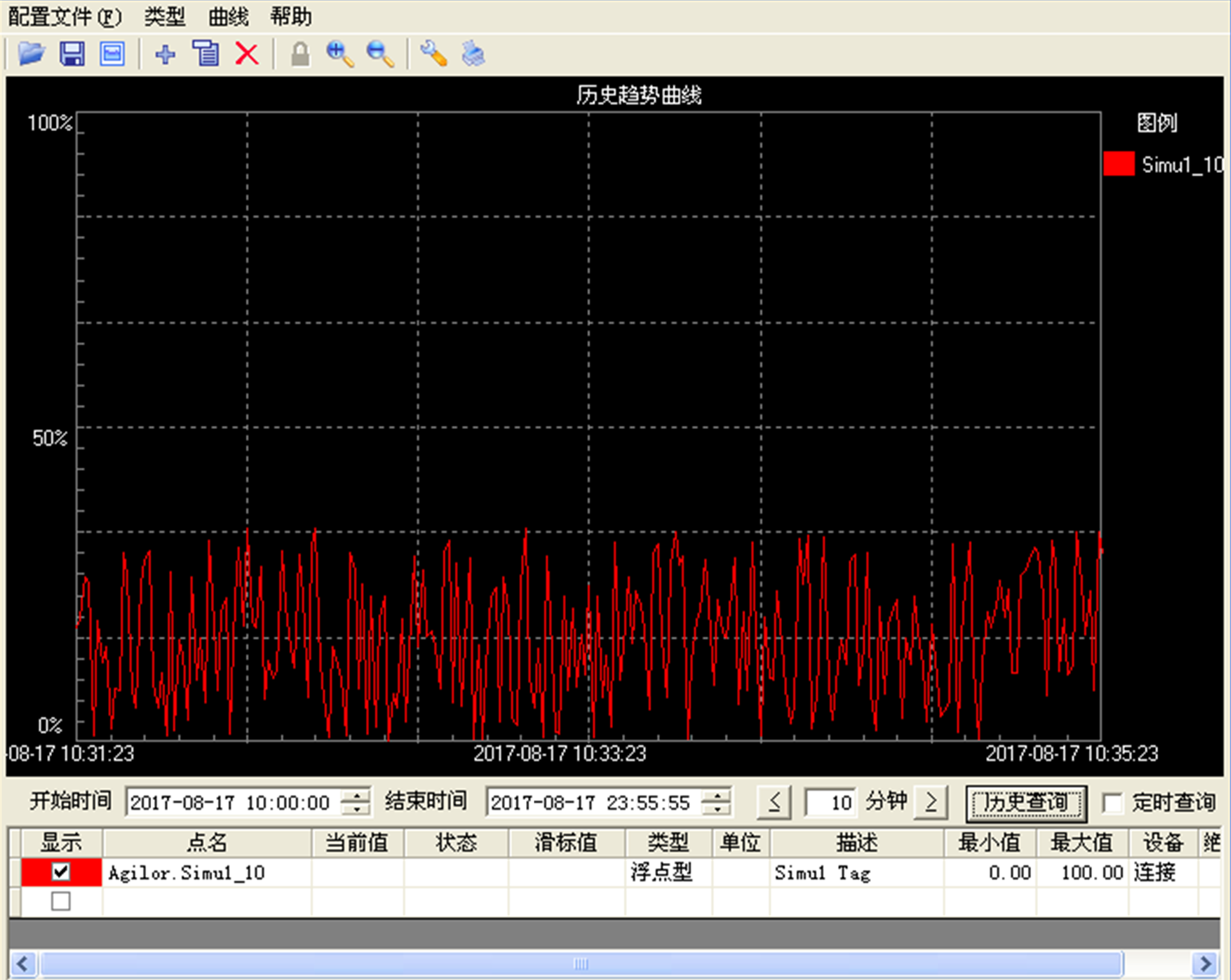Open the 曲线 menu

(228, 16)
